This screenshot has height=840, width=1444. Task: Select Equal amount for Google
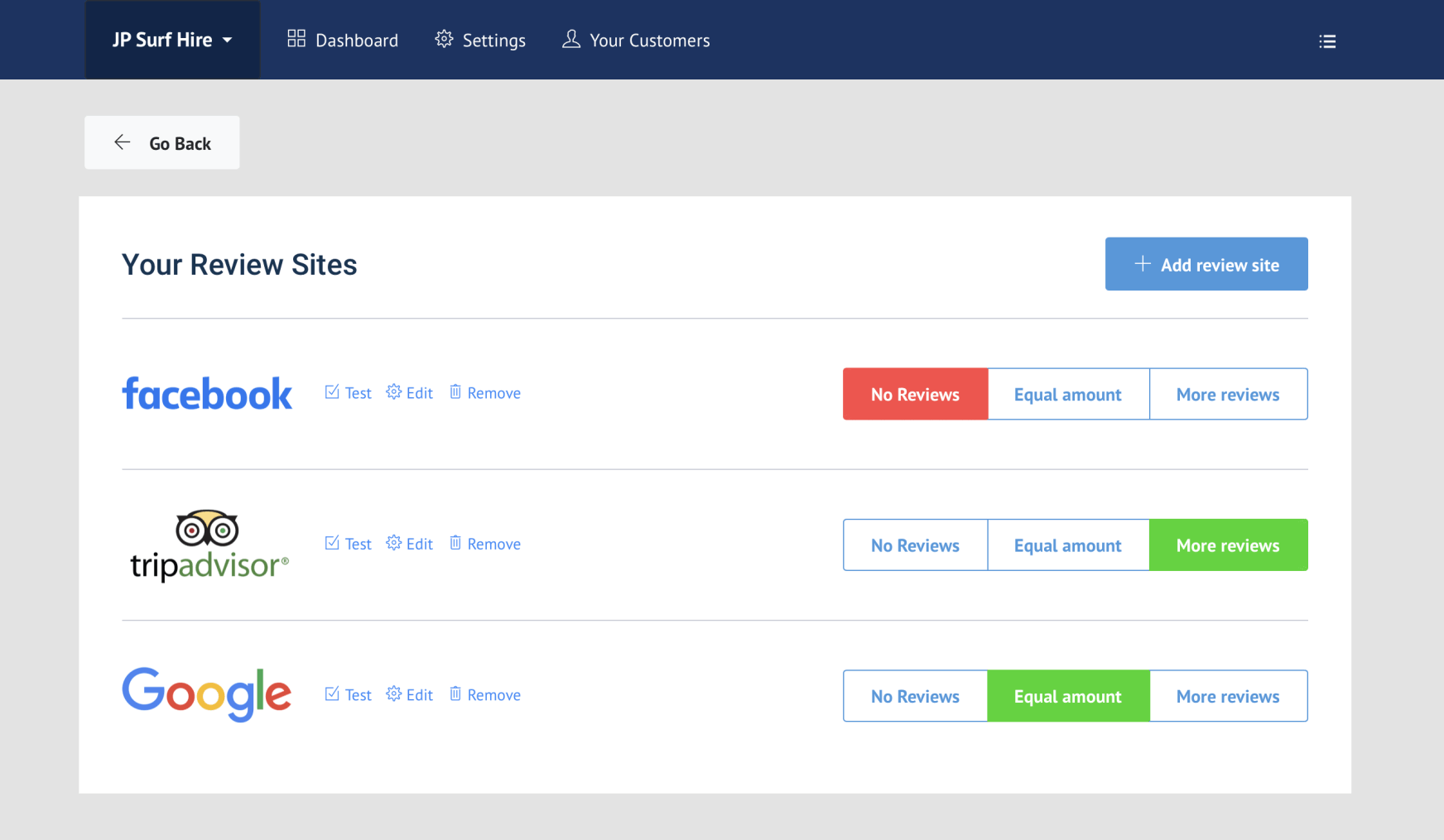pos(1068,696)
